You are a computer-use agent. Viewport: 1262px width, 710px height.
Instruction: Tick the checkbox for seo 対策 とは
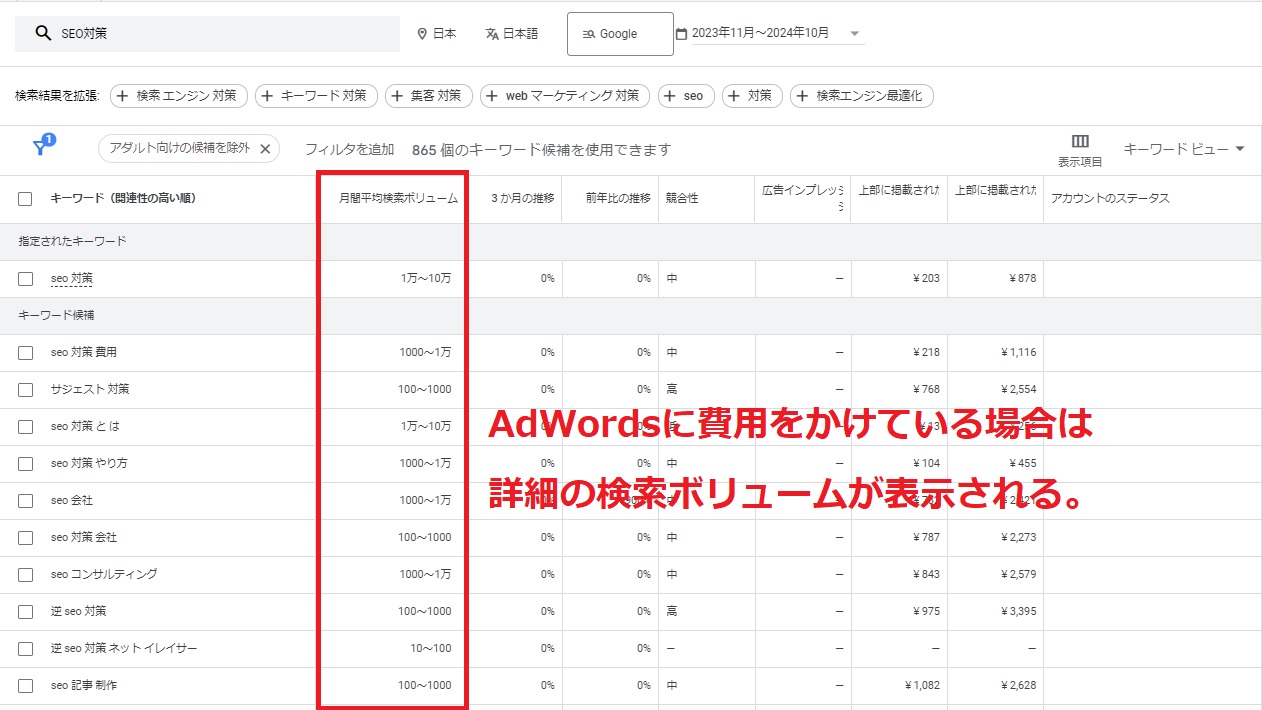pyautogui.click(x=25, y=427)
